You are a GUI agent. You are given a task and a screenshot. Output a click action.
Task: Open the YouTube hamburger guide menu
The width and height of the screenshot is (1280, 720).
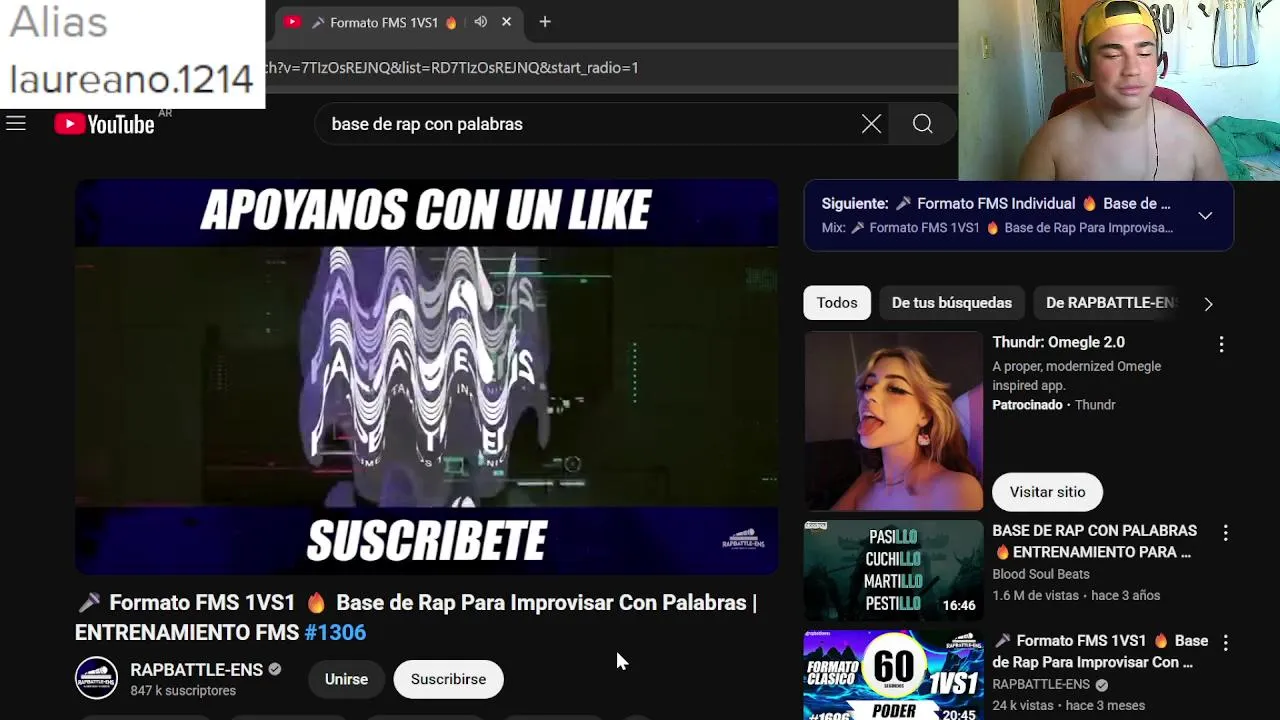click(x=15, y=124)
